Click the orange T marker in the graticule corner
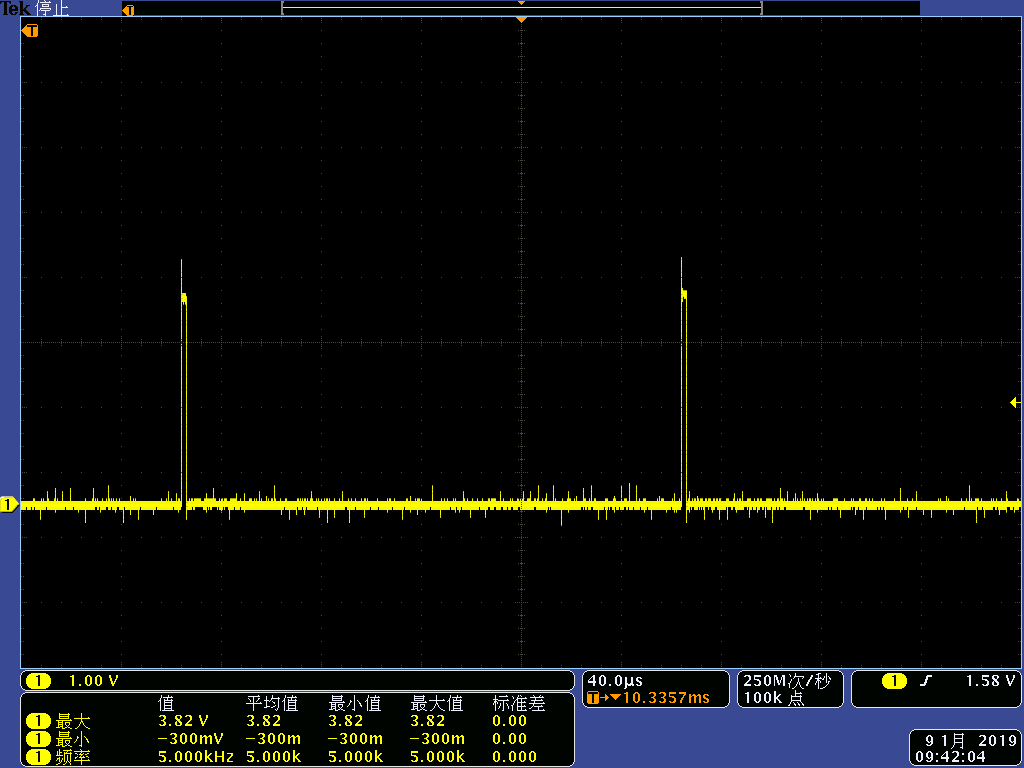Viewport: 1024px width, 768px height. coord(30,31)
